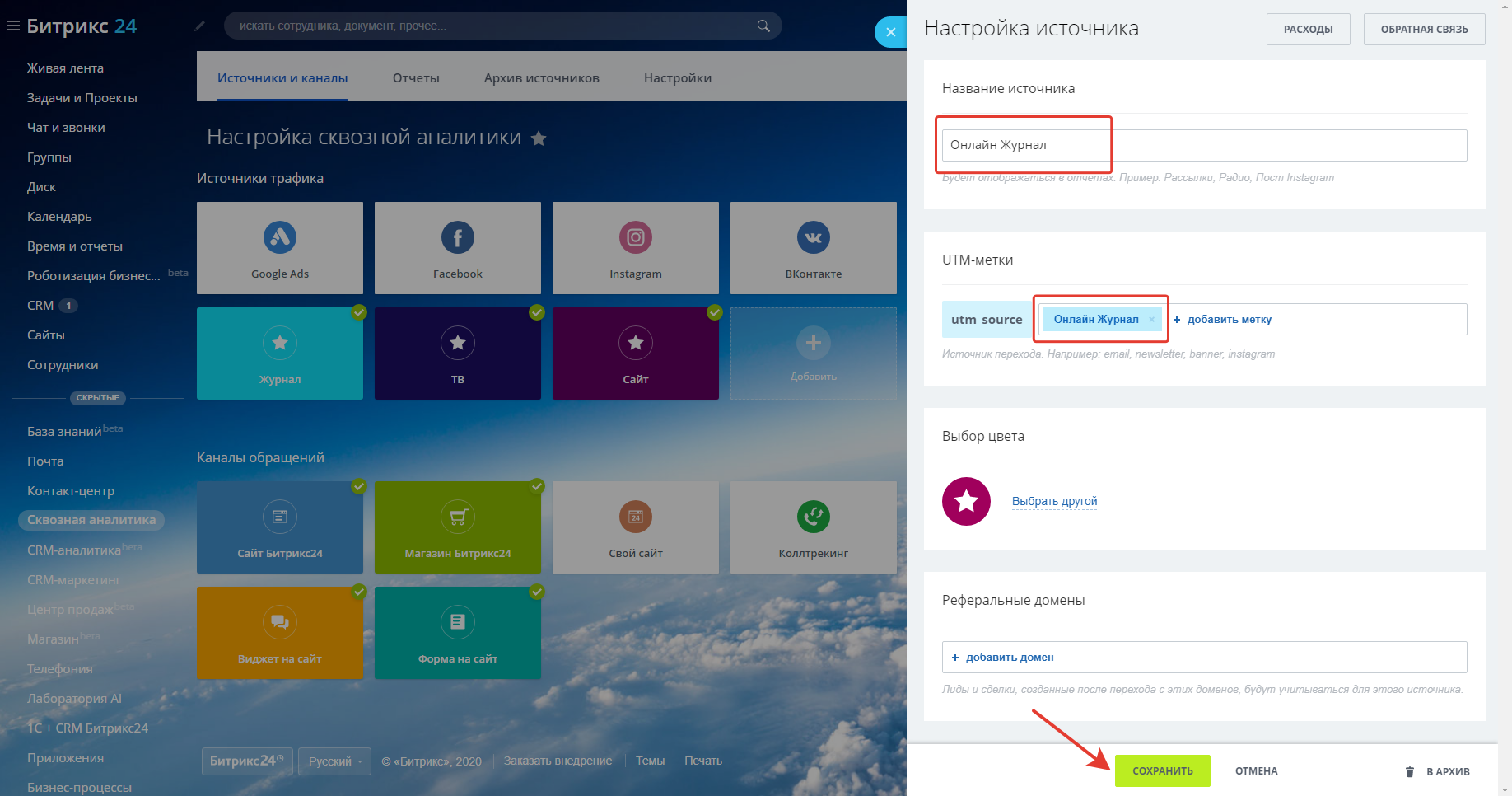This screenshot has height=796, width=1512.
Task: Toggle the СКРЫТЫЕ hidden section
Action: pos(98,398)
